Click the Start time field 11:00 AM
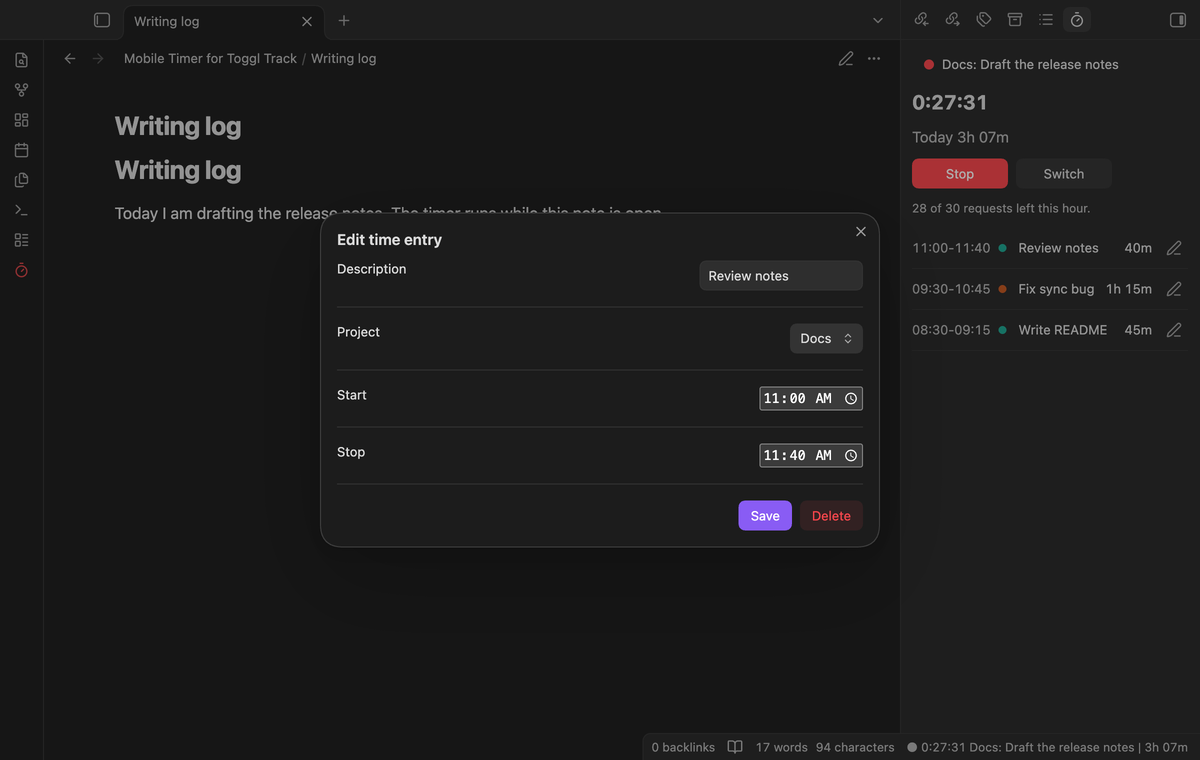The image size is (1200, 760). click(811, 398)
